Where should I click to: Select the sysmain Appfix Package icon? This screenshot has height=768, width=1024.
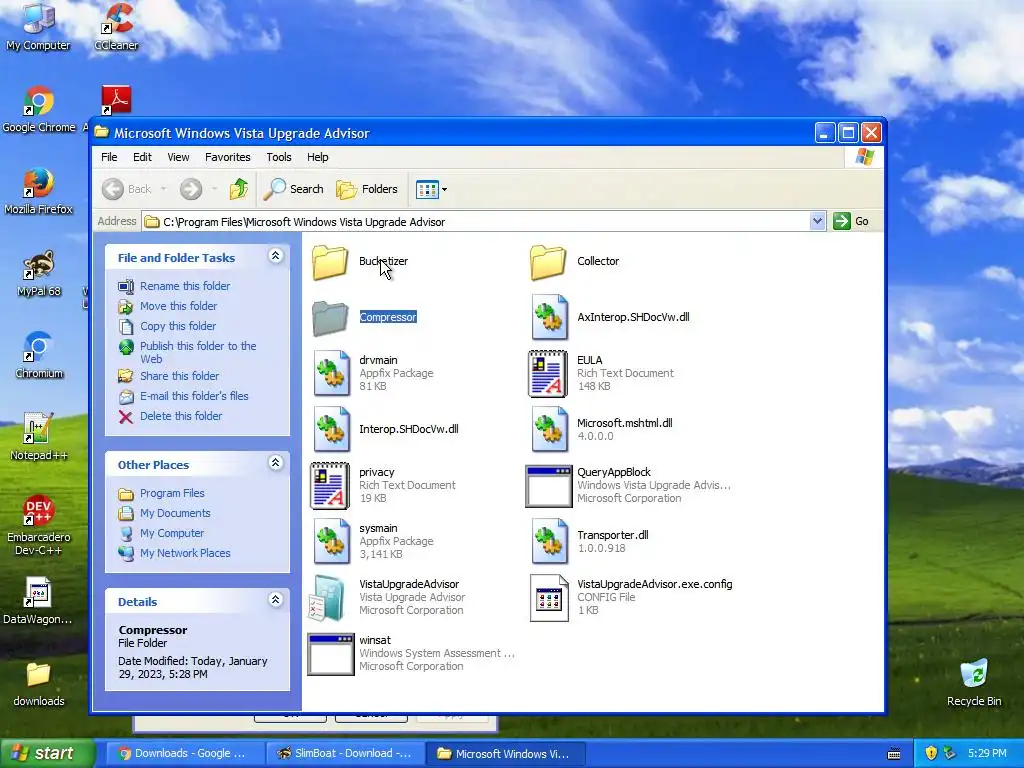pos(331,541)
